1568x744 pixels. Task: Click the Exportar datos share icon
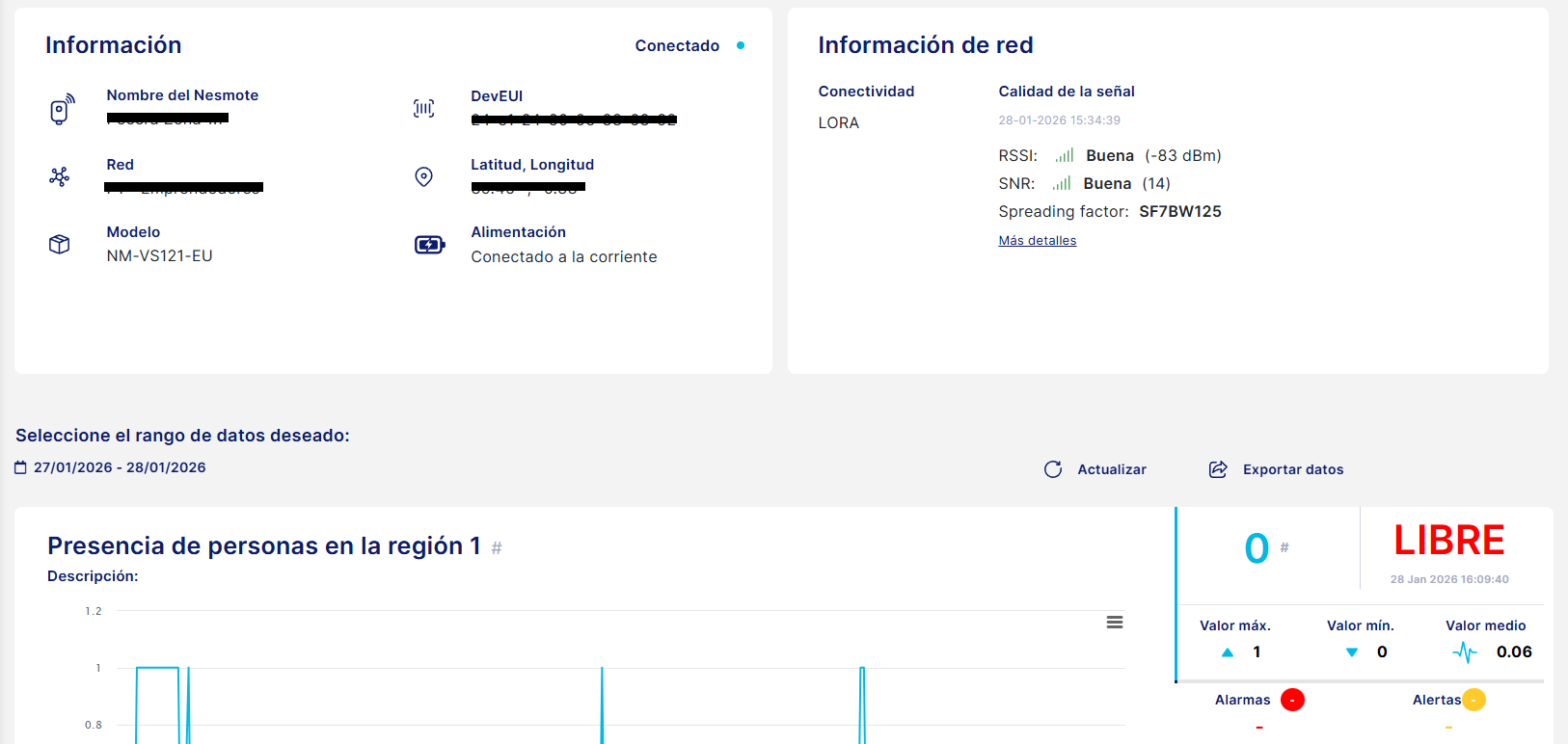(1218, 469)
